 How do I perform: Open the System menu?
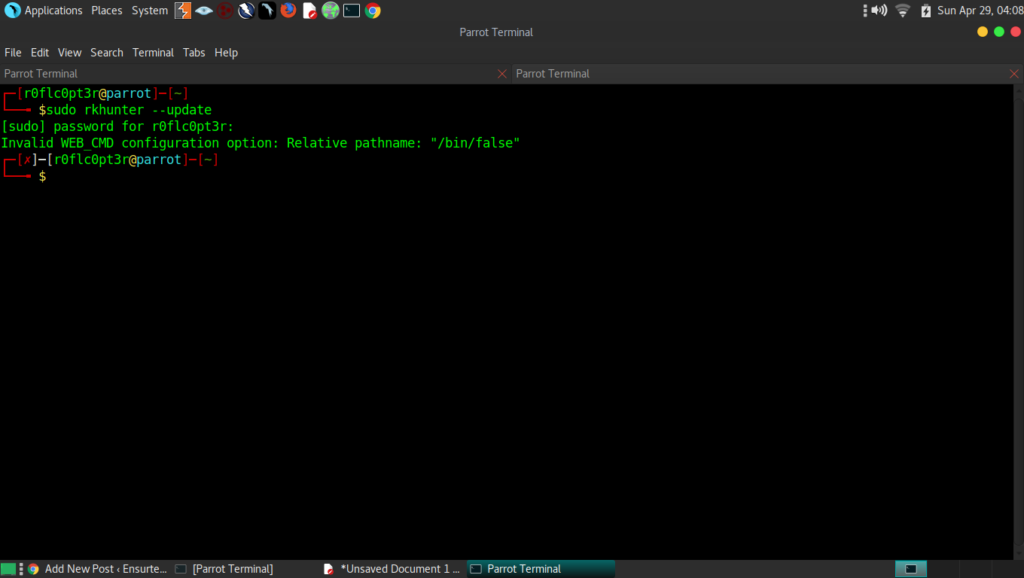150,11
